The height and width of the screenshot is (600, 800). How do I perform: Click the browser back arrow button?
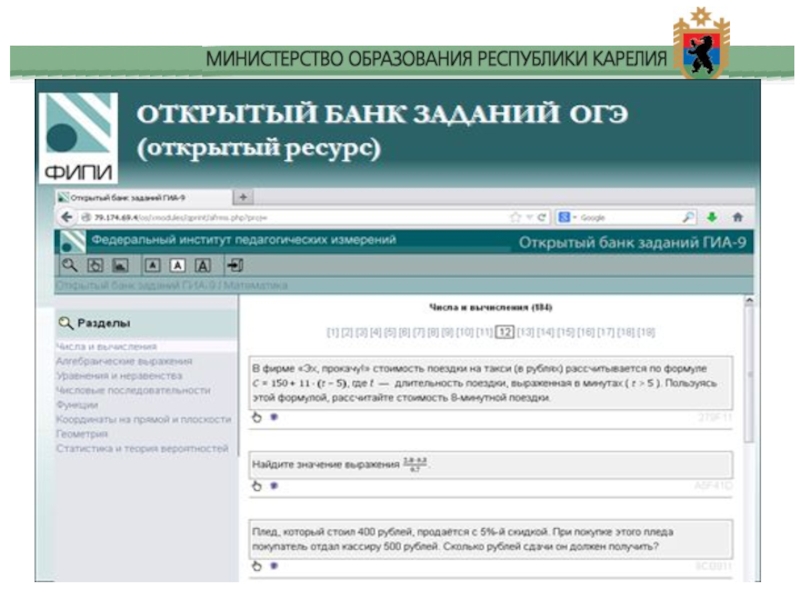coord(66,217)
